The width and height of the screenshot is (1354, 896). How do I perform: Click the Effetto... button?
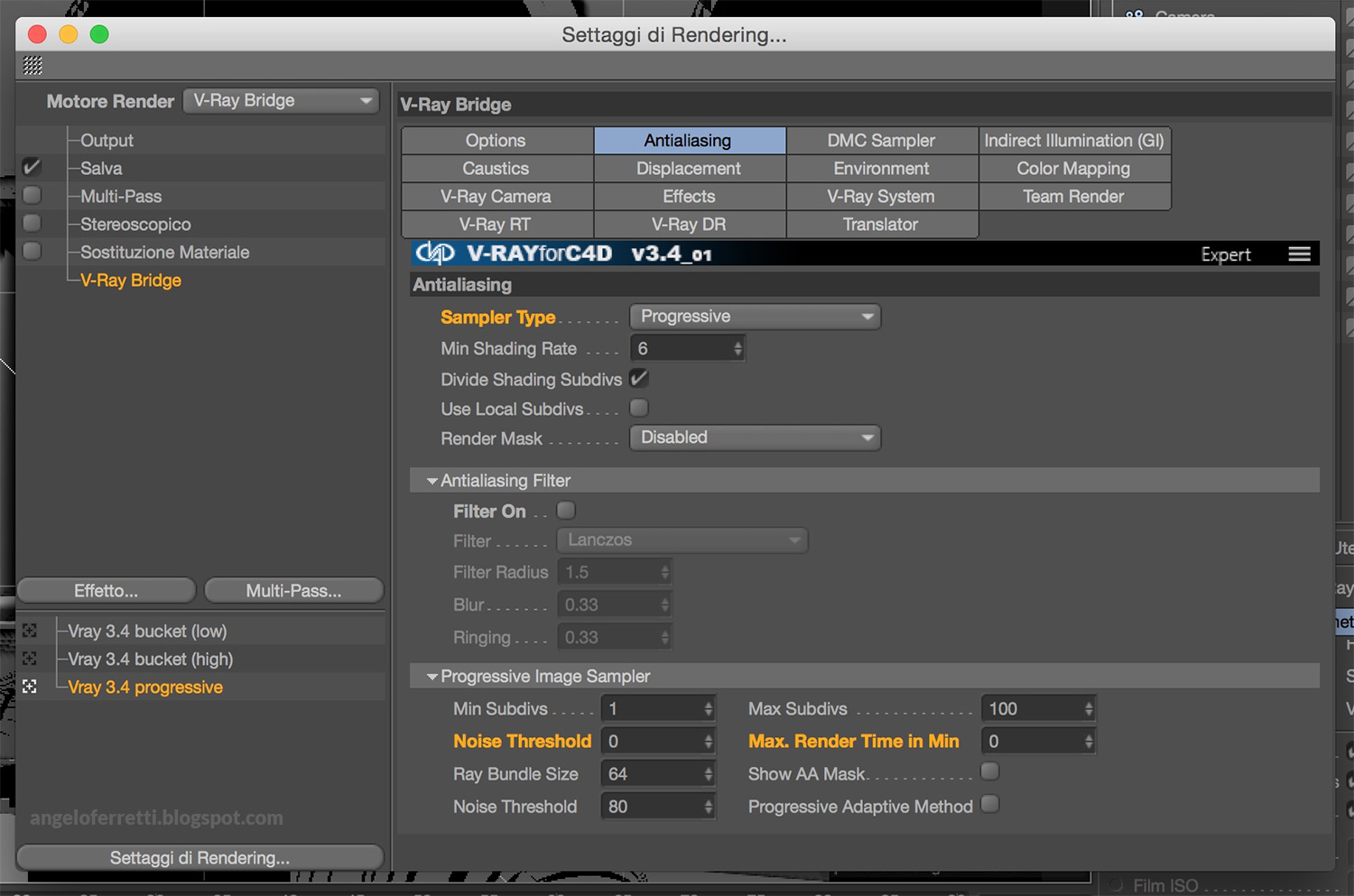tap(107, 590)
